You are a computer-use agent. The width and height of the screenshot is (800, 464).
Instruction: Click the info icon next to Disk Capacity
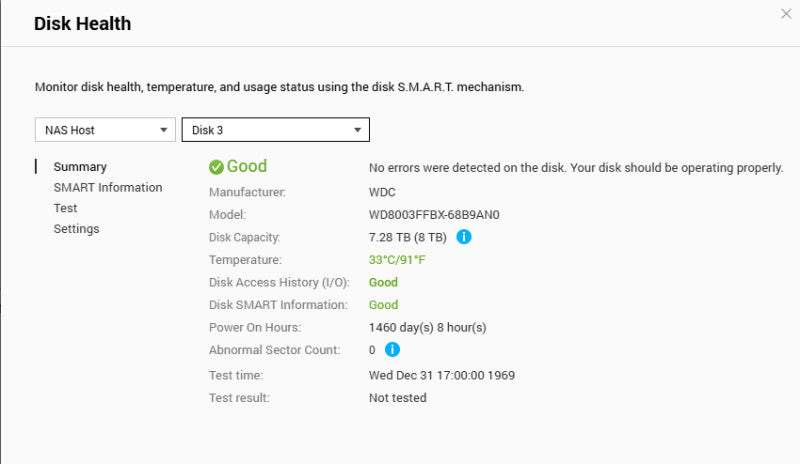point(464,237)
